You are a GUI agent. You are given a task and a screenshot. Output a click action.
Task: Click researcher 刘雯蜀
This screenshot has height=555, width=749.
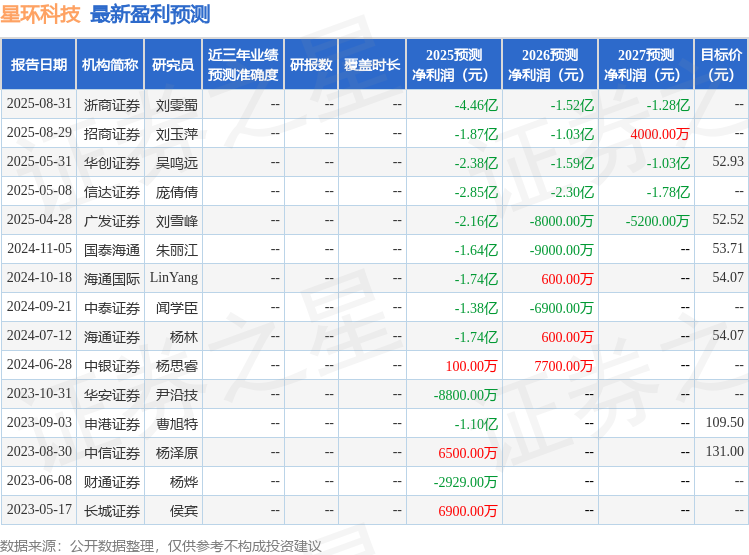(177, 105)
